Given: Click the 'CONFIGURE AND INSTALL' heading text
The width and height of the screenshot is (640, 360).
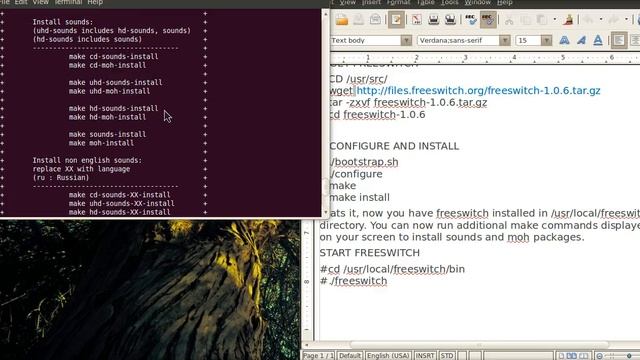Looking at the screenshot, I should click(x=394, y=146).
